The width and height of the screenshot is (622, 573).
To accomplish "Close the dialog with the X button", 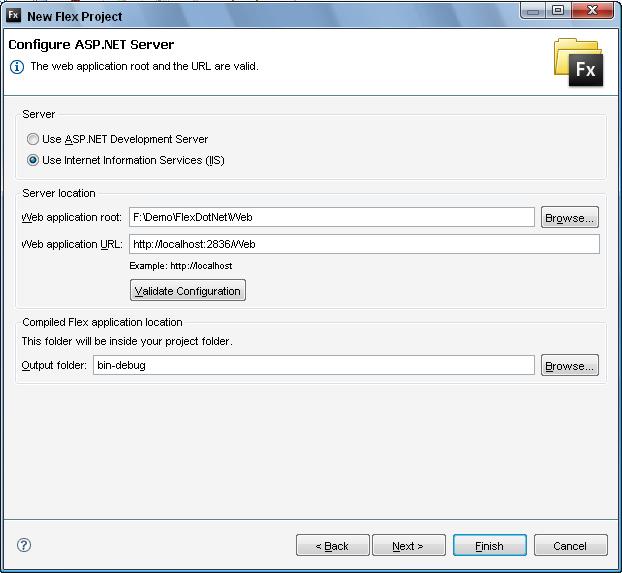I will pos(594,11).
